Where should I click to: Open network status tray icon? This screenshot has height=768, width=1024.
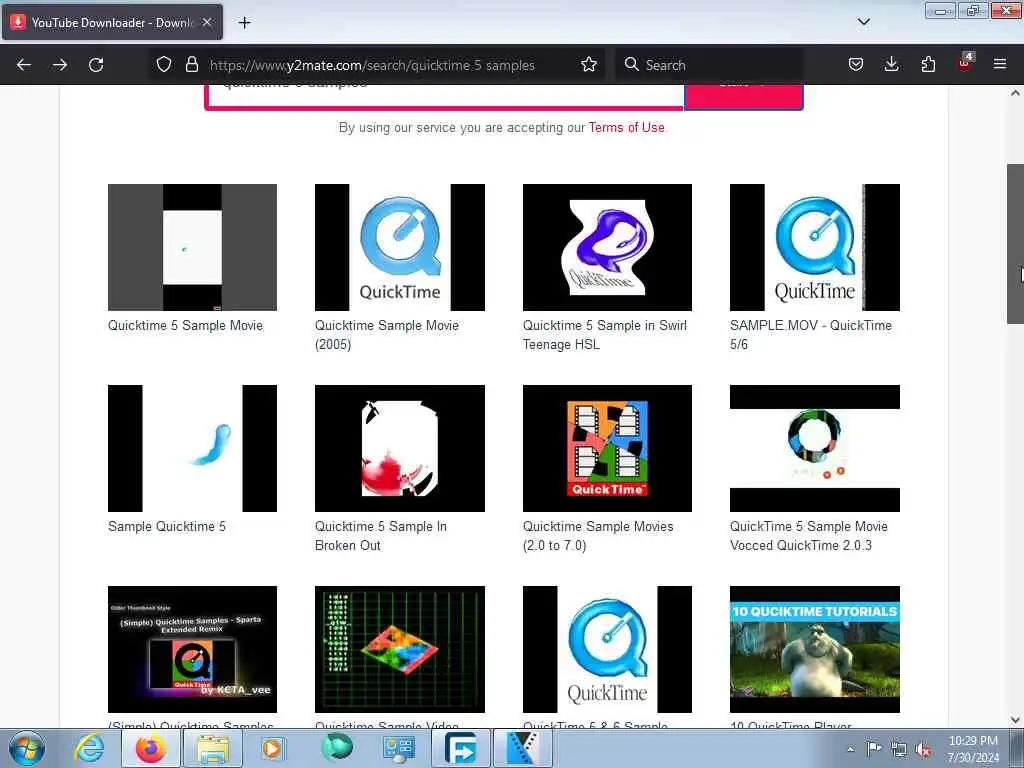pos(899,750)
